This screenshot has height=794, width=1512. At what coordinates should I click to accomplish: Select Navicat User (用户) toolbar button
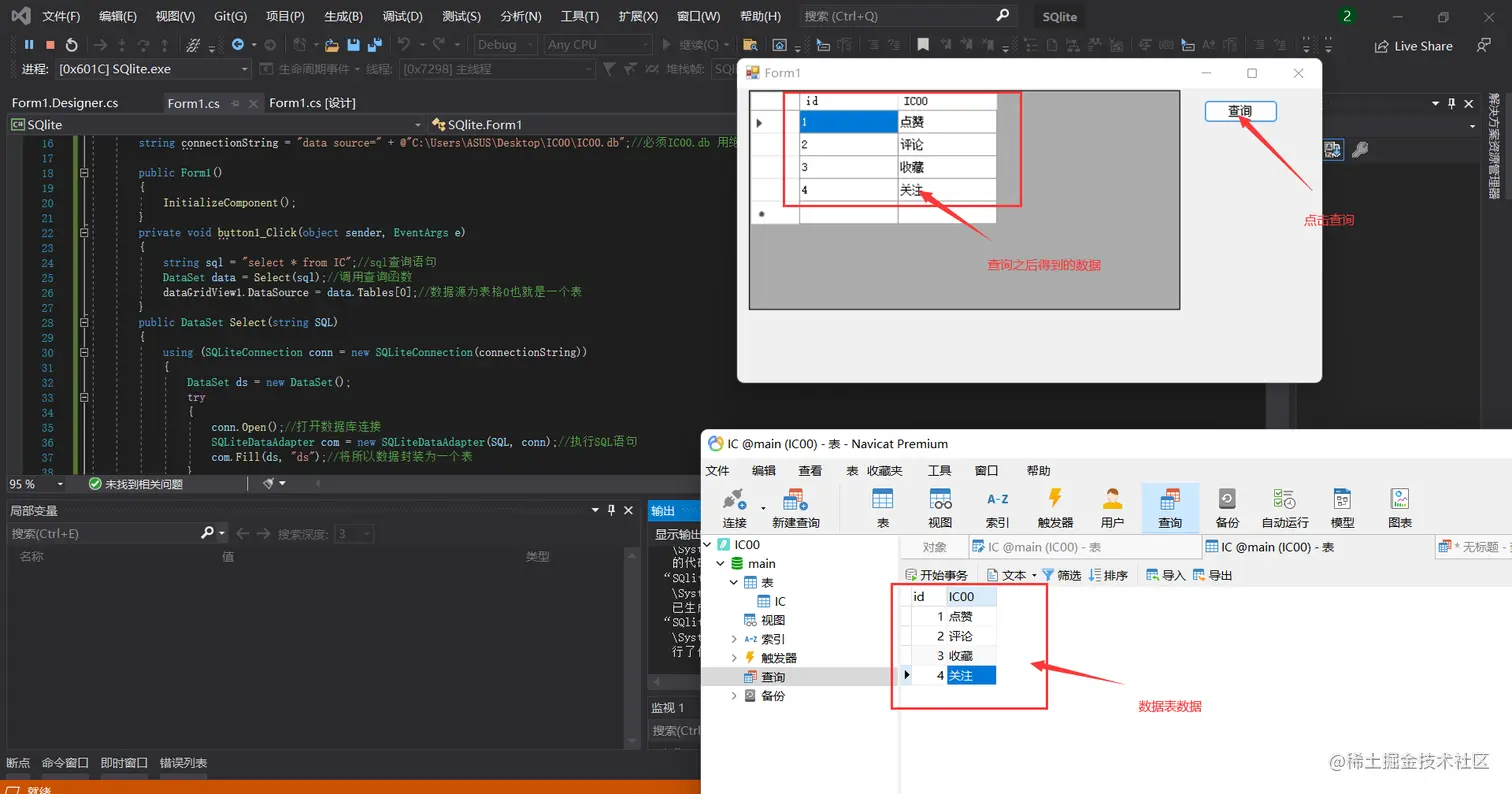(x=1112, y=508)
